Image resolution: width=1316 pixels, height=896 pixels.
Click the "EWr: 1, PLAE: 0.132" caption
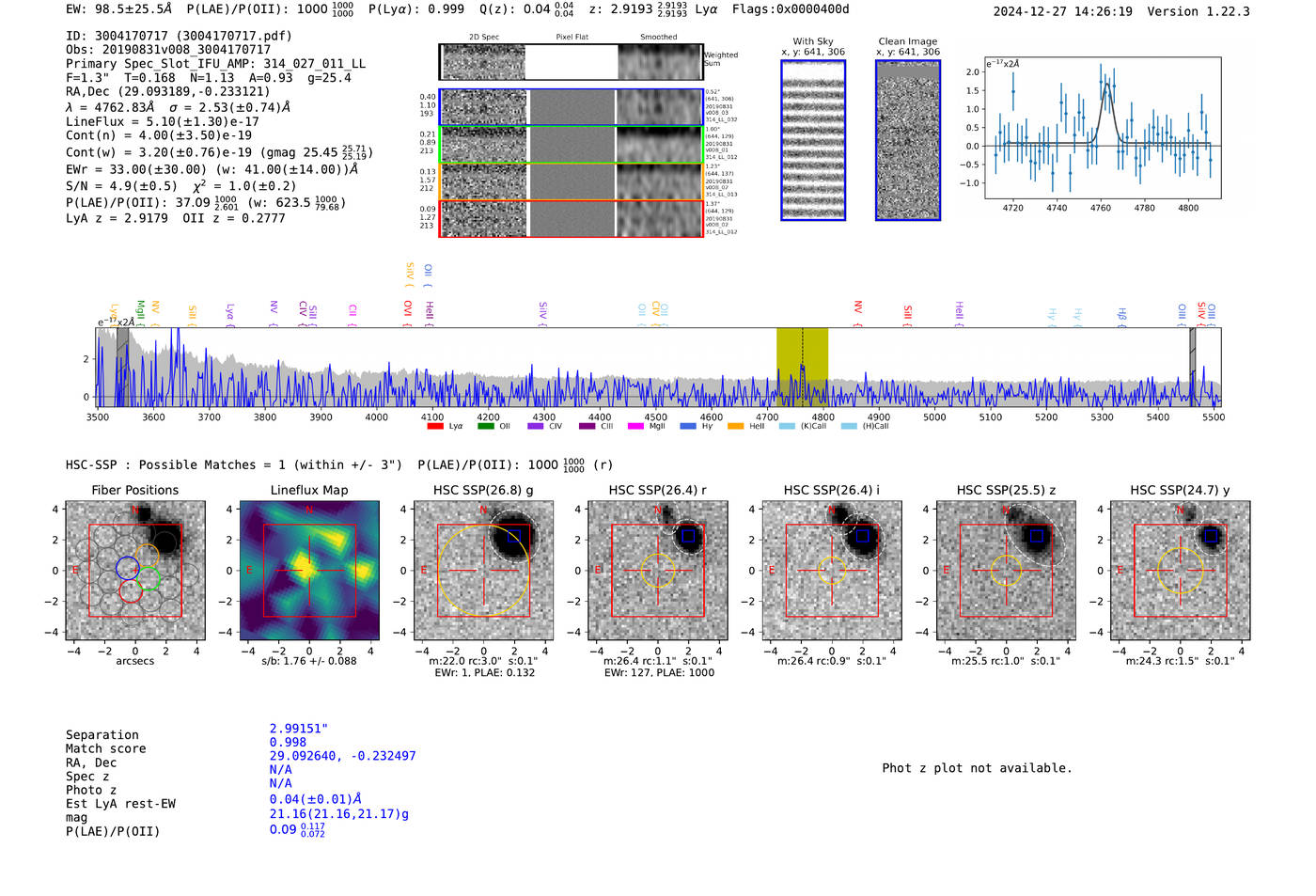(x=484, y=672)
